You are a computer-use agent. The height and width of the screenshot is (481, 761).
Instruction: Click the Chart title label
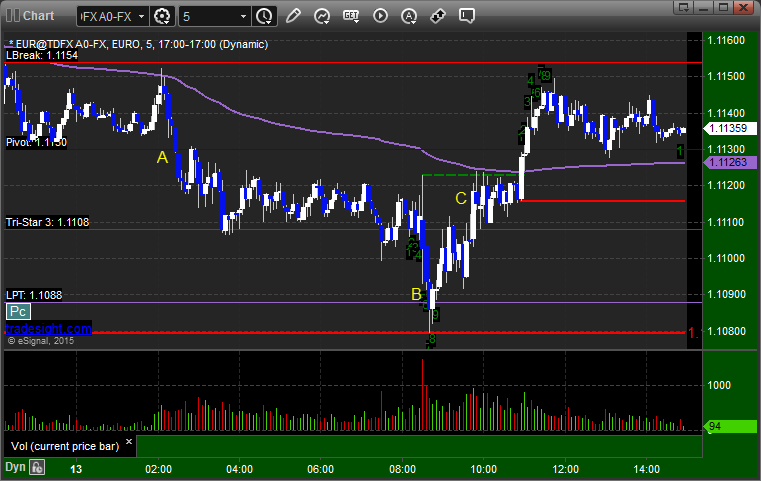click(x=38, y=16)
